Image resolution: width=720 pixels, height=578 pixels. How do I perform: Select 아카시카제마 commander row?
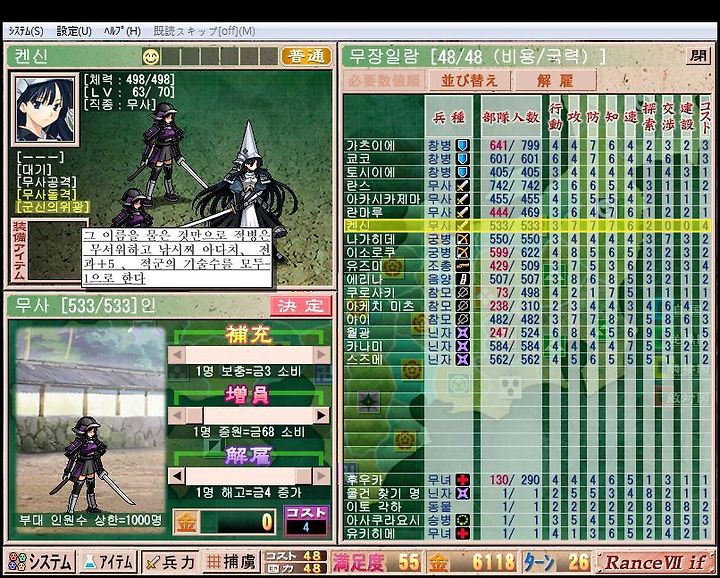(x=528, y=199)
